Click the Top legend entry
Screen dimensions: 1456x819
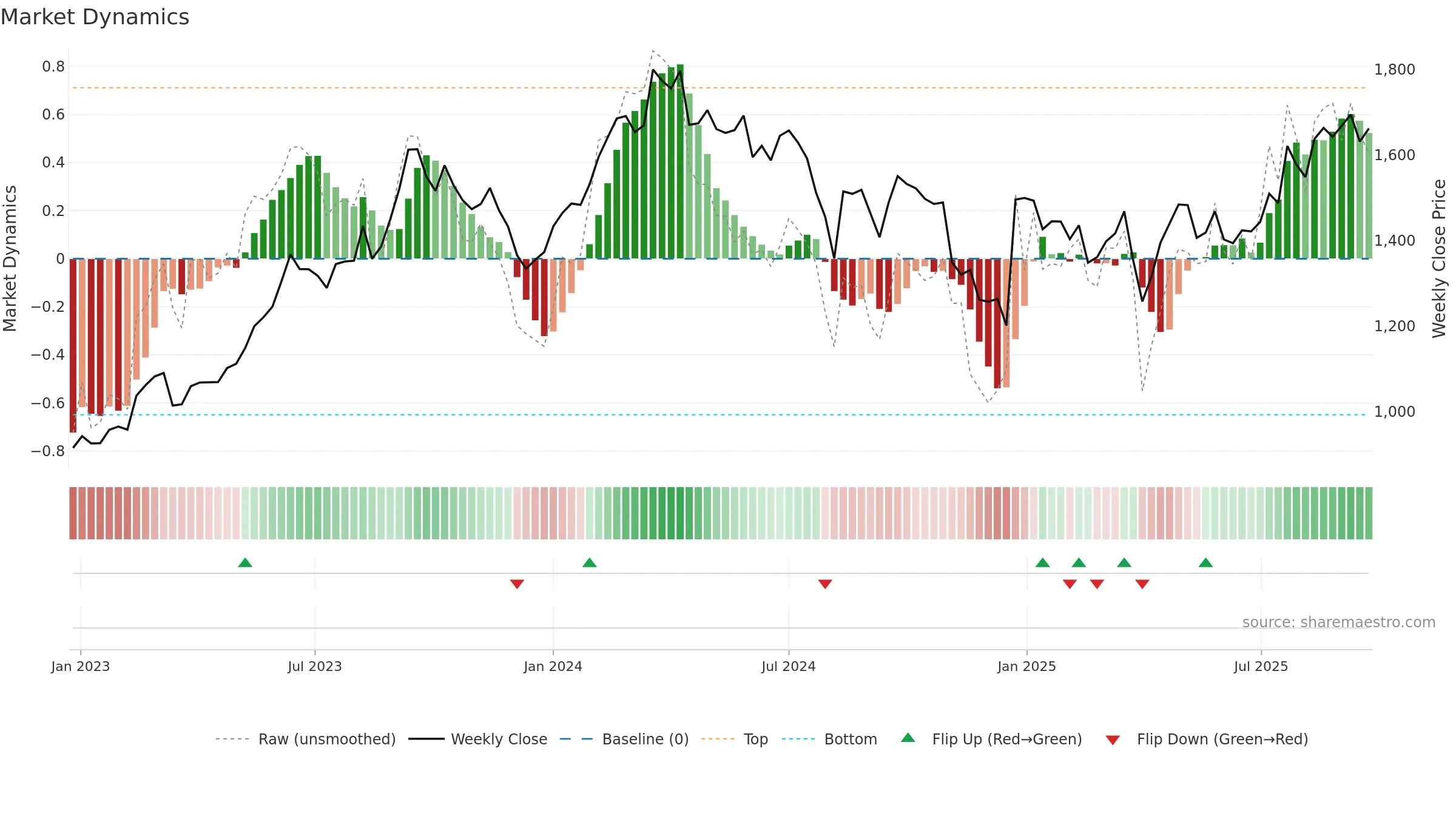(x=735, y=739)
